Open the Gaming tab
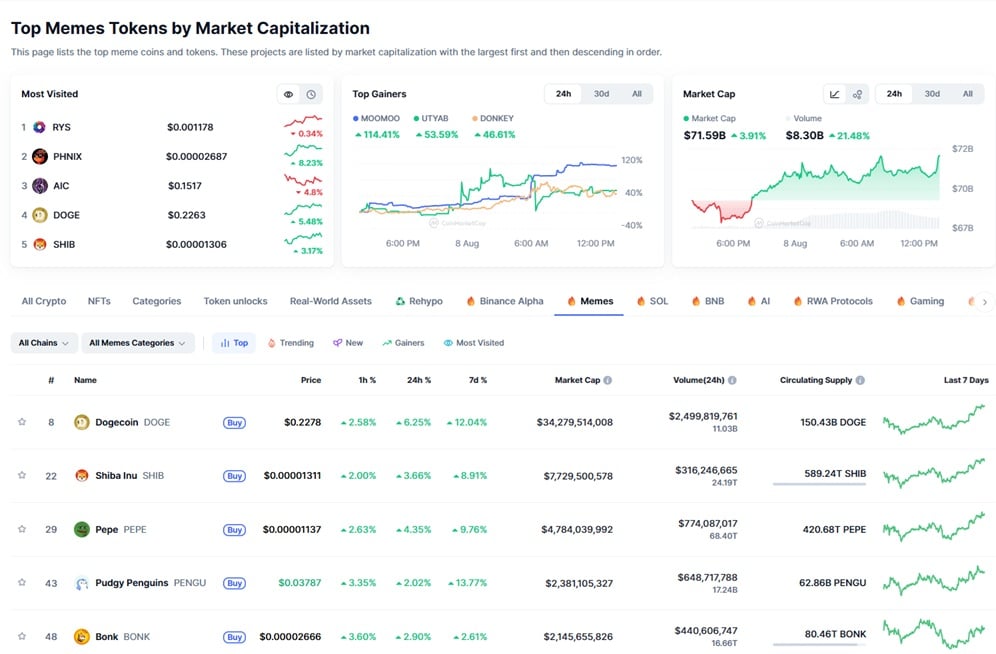The image size is (996, 654). (920, 301)
